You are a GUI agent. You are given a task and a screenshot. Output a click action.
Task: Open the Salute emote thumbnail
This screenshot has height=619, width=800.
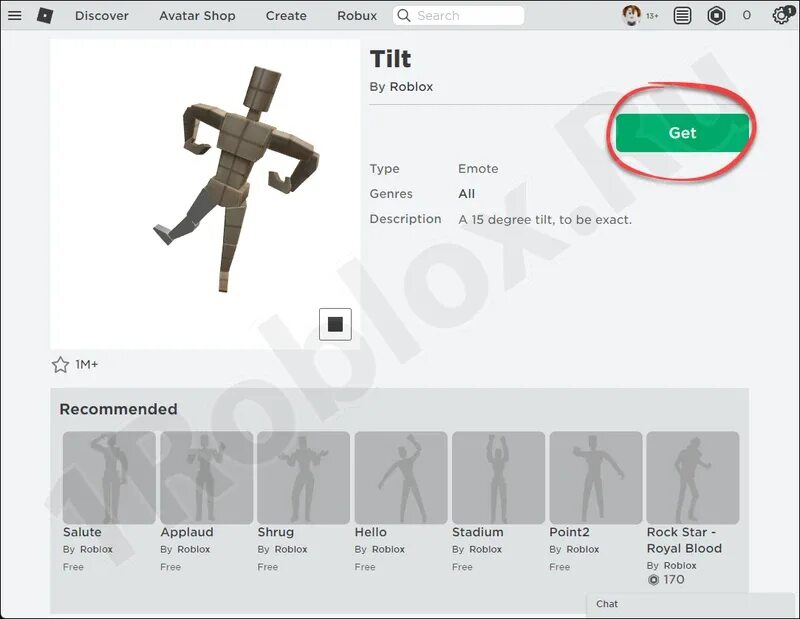[x=109, y=478]
